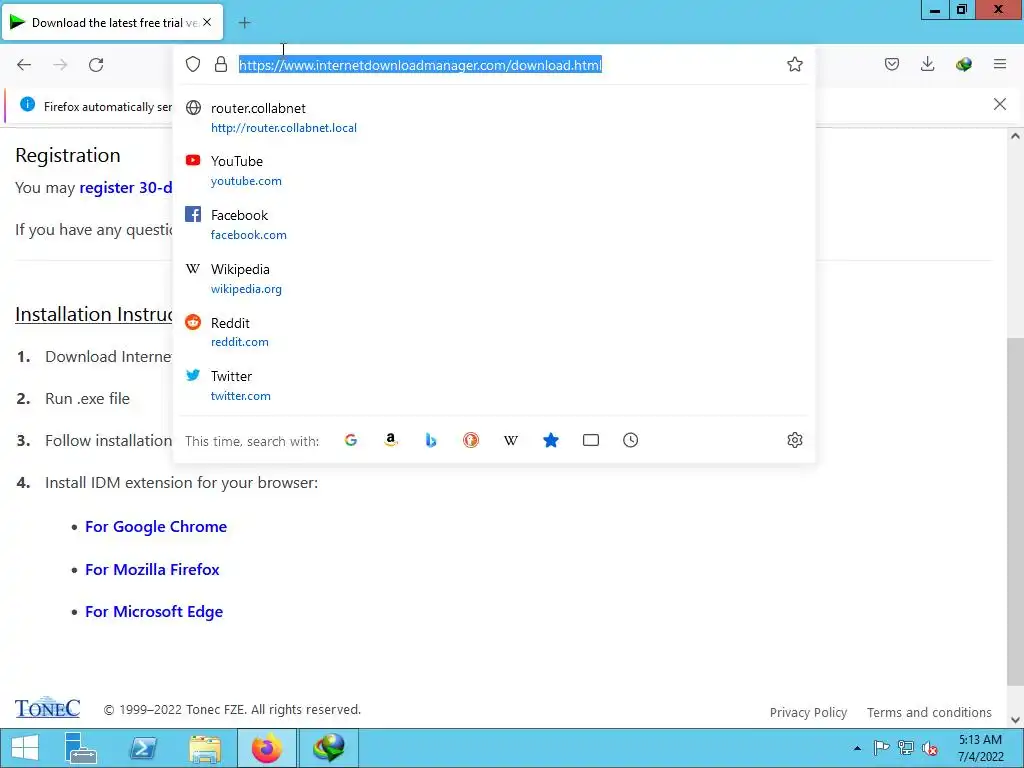Search in History clock icon
This screenshot has width=1024, height=768.
[x=630, y=440]
